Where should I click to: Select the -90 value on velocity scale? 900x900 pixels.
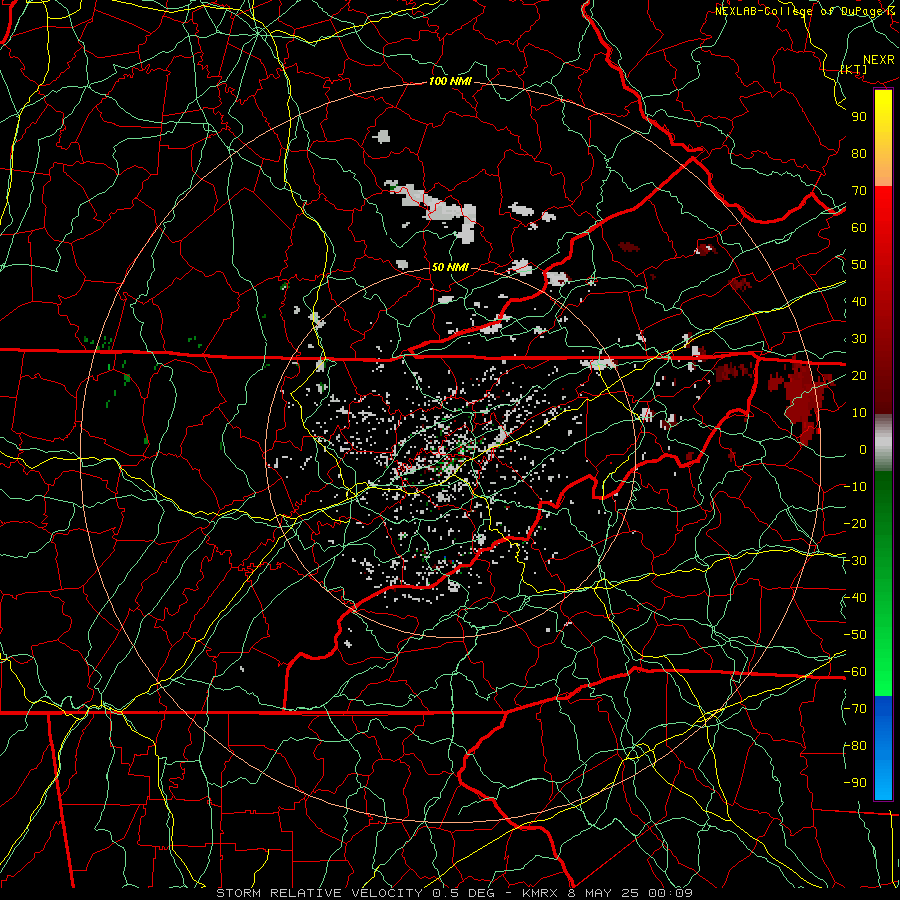click(x=855, y=783)
